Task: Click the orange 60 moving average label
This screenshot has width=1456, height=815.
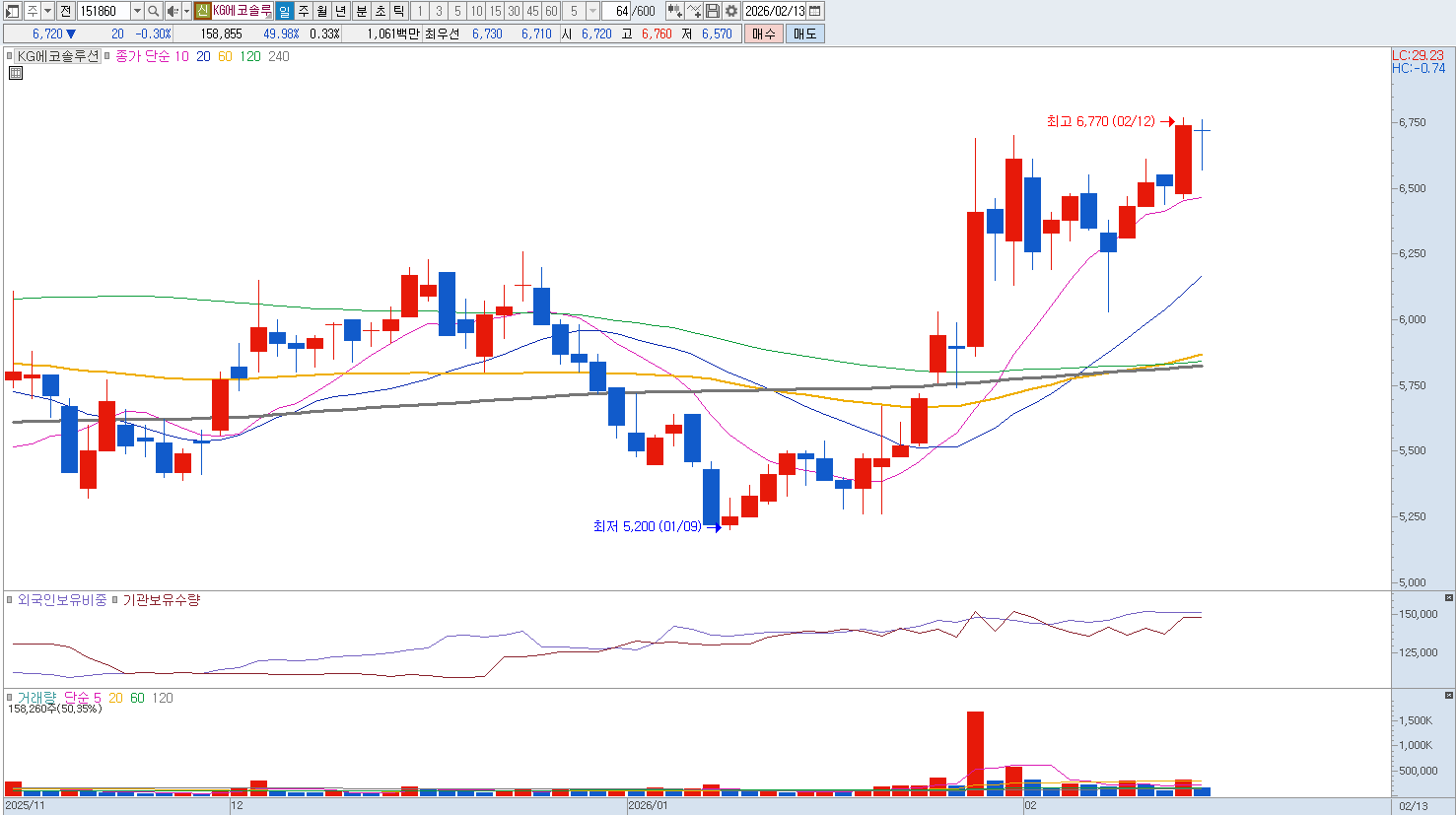Action: 225,56
